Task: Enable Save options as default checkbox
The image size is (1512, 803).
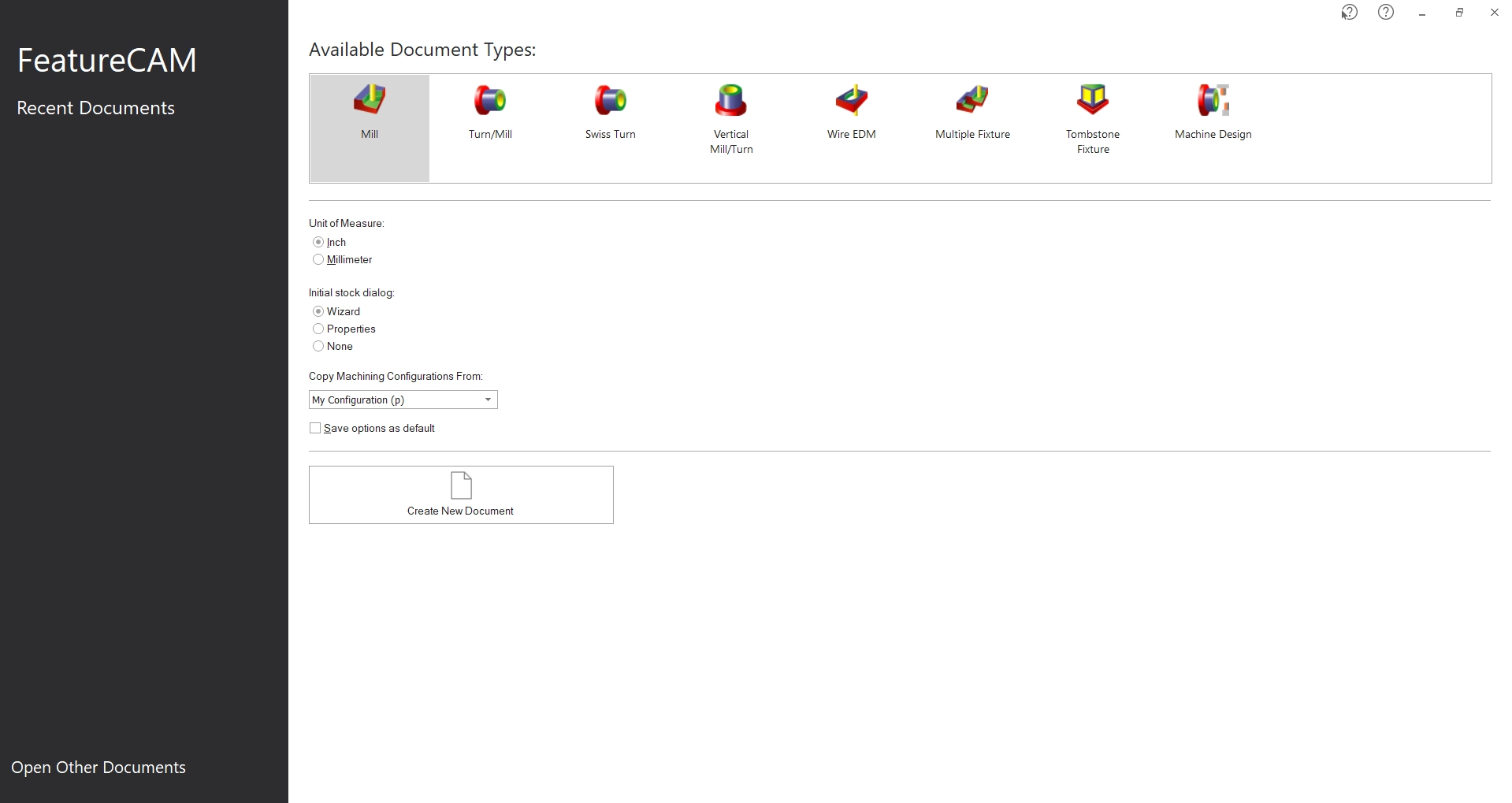Action: pos(315,428)
